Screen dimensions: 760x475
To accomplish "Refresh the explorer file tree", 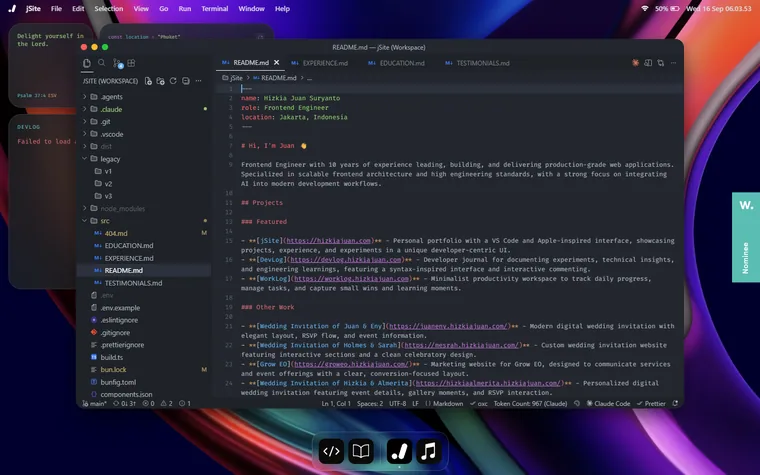I will (173, 81).
